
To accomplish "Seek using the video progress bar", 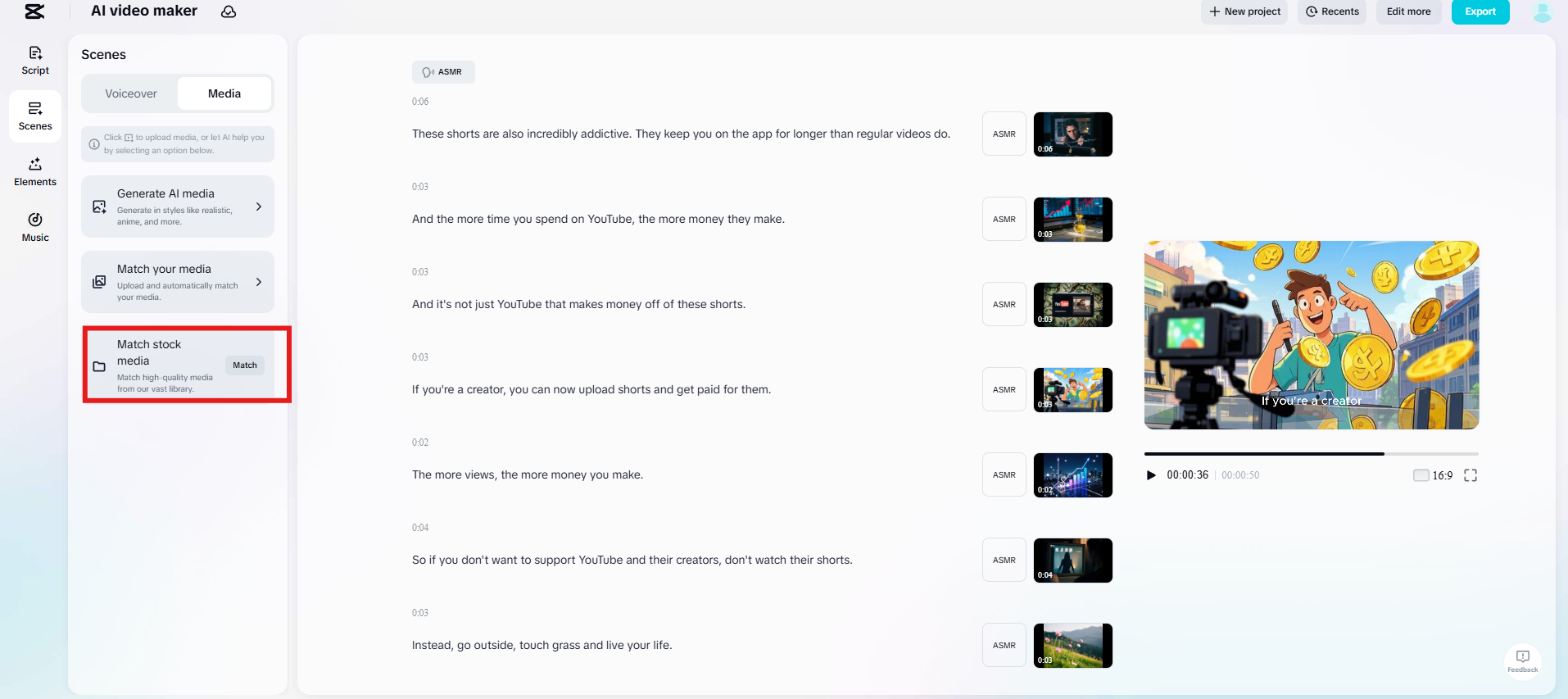I will point(1312,453).
